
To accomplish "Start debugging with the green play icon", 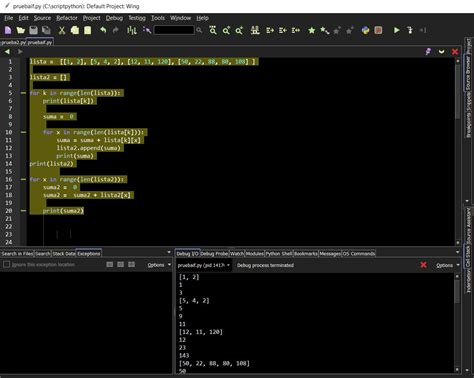I will point(397,30).
